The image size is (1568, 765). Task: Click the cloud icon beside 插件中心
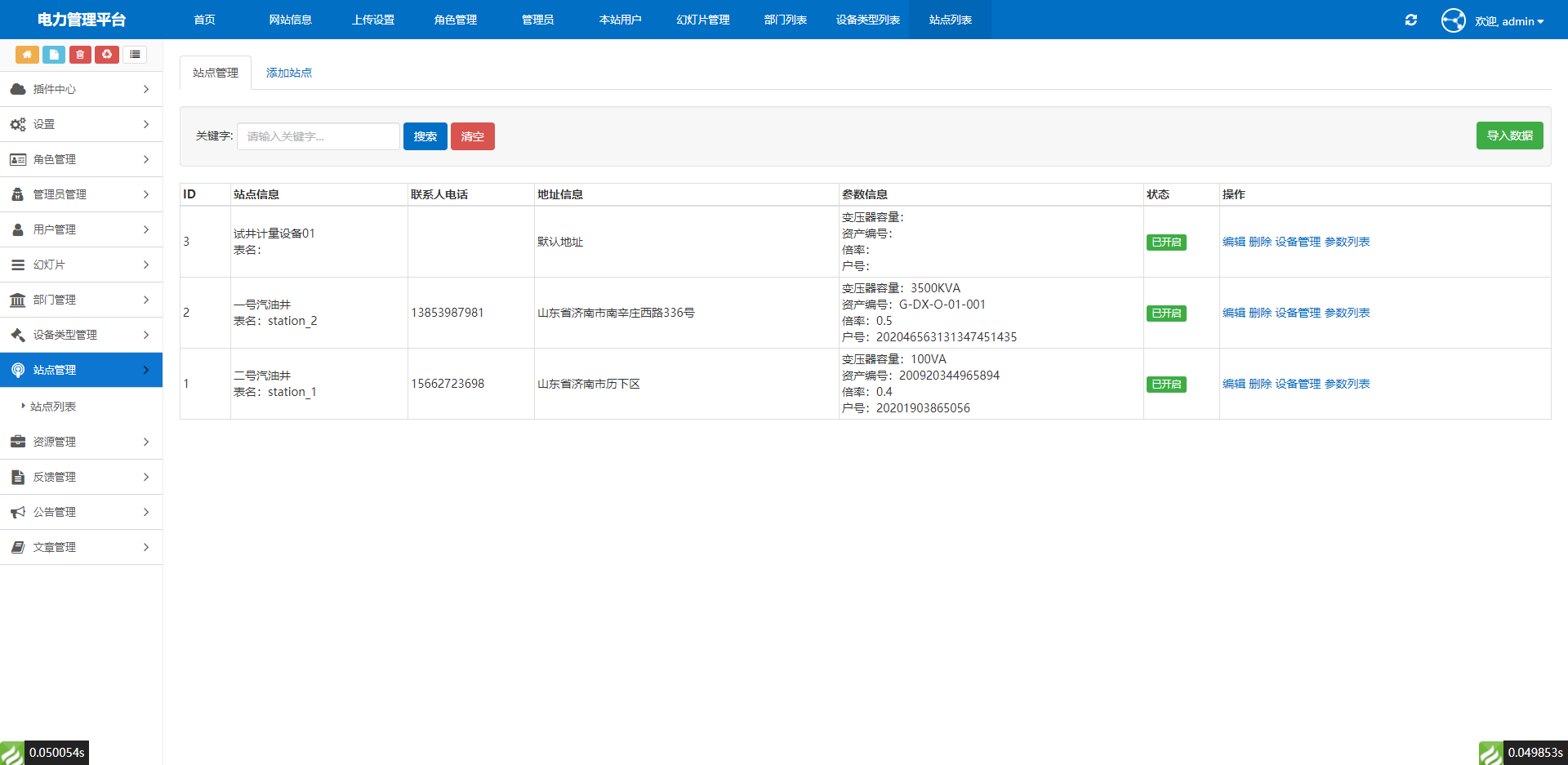pos(18,89)
